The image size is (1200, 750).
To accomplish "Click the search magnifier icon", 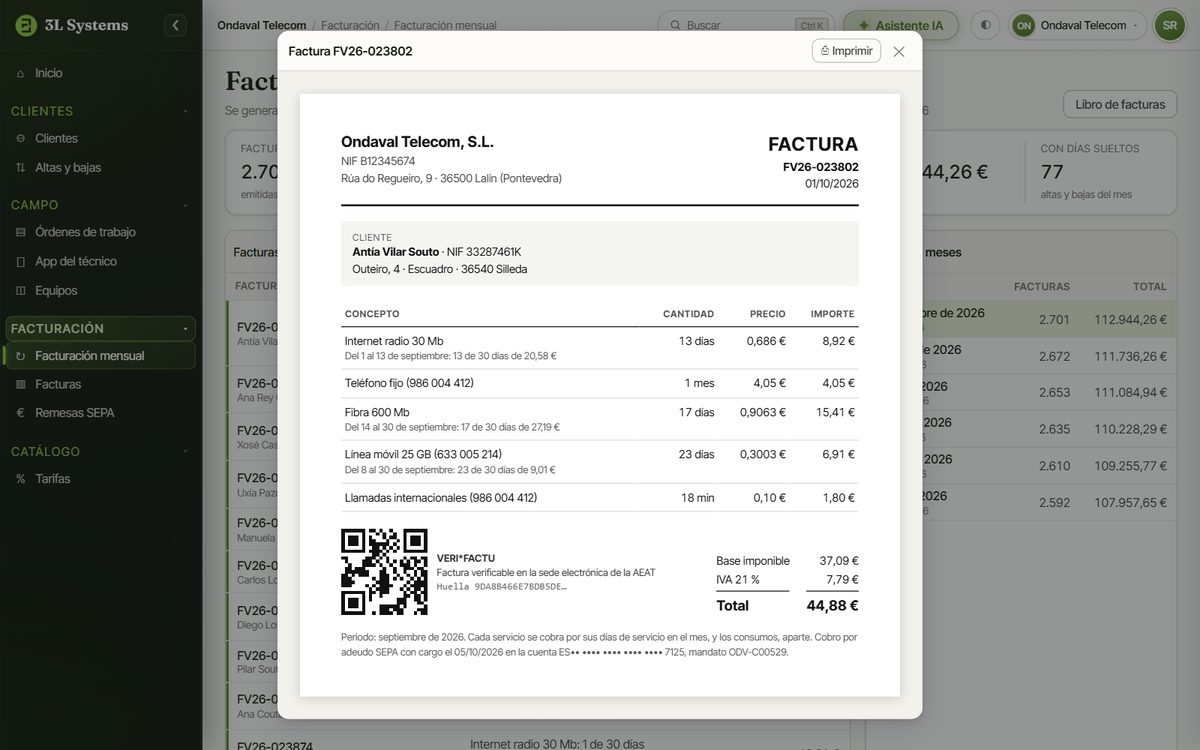I will (x=676, y=25).
